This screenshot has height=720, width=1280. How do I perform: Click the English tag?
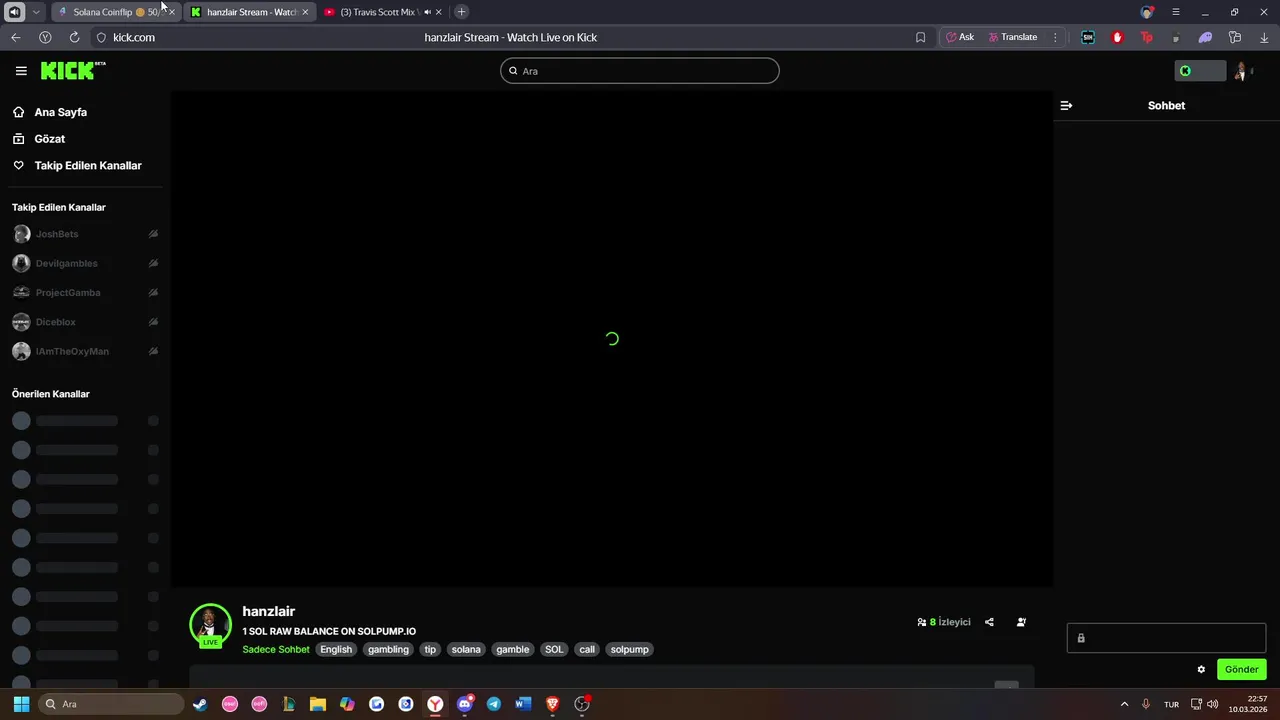tap(336, 649)
